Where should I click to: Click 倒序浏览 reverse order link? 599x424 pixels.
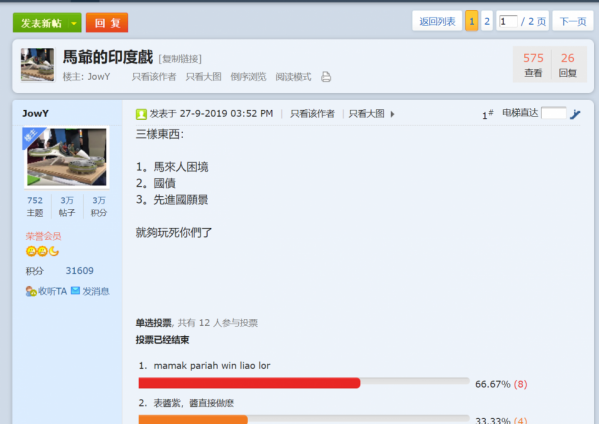point(248,77)
